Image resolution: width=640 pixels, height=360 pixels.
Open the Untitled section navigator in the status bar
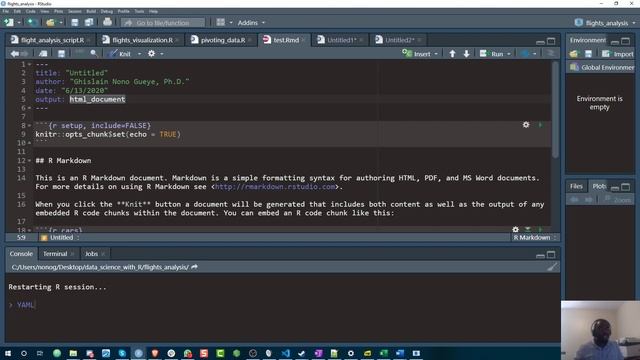click(60, 238)
